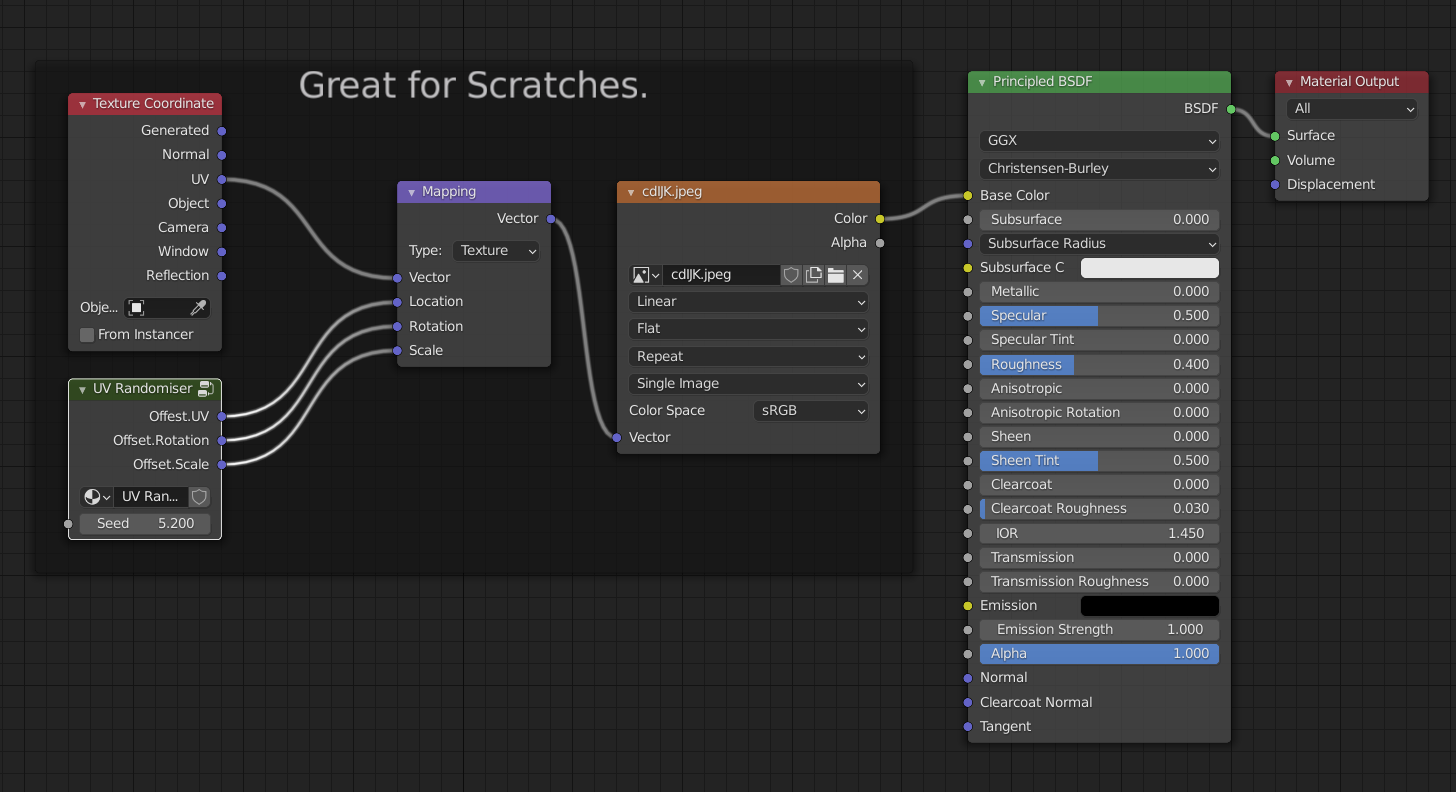1456x792 pixels.
Task: Enable the From Instancer checkbox
Action: pyautogui.click(x=87, y=335)
